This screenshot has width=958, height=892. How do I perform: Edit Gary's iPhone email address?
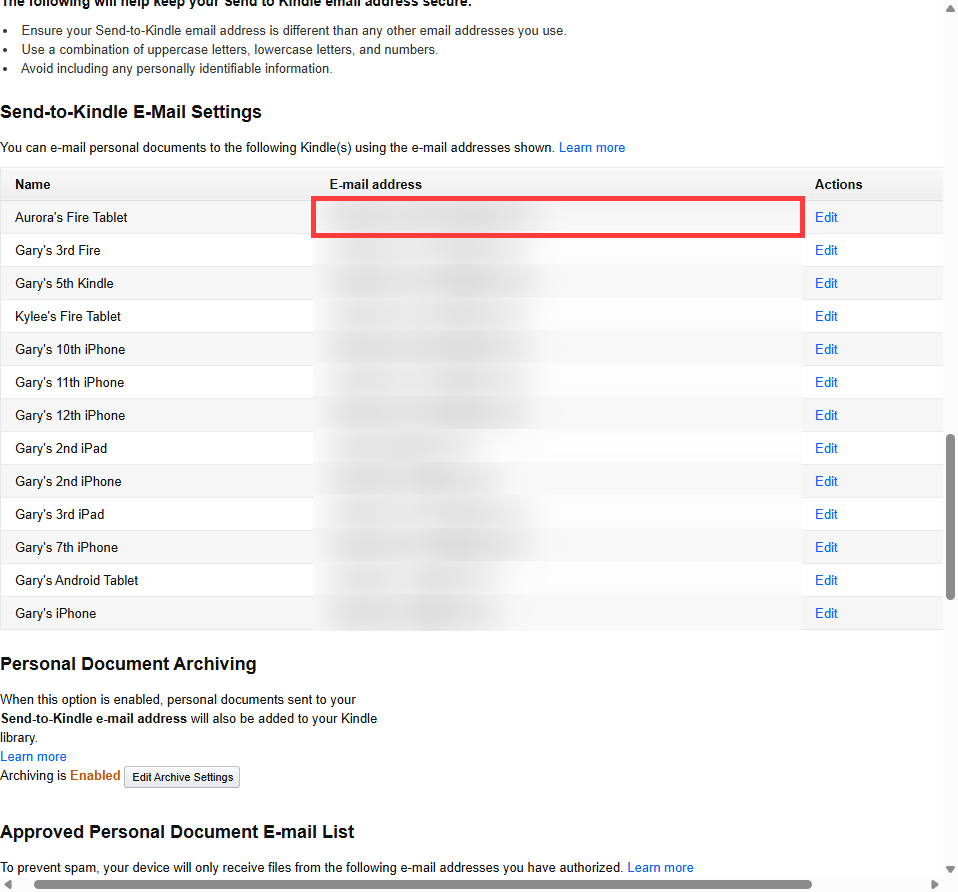click(x=826, y=613)
